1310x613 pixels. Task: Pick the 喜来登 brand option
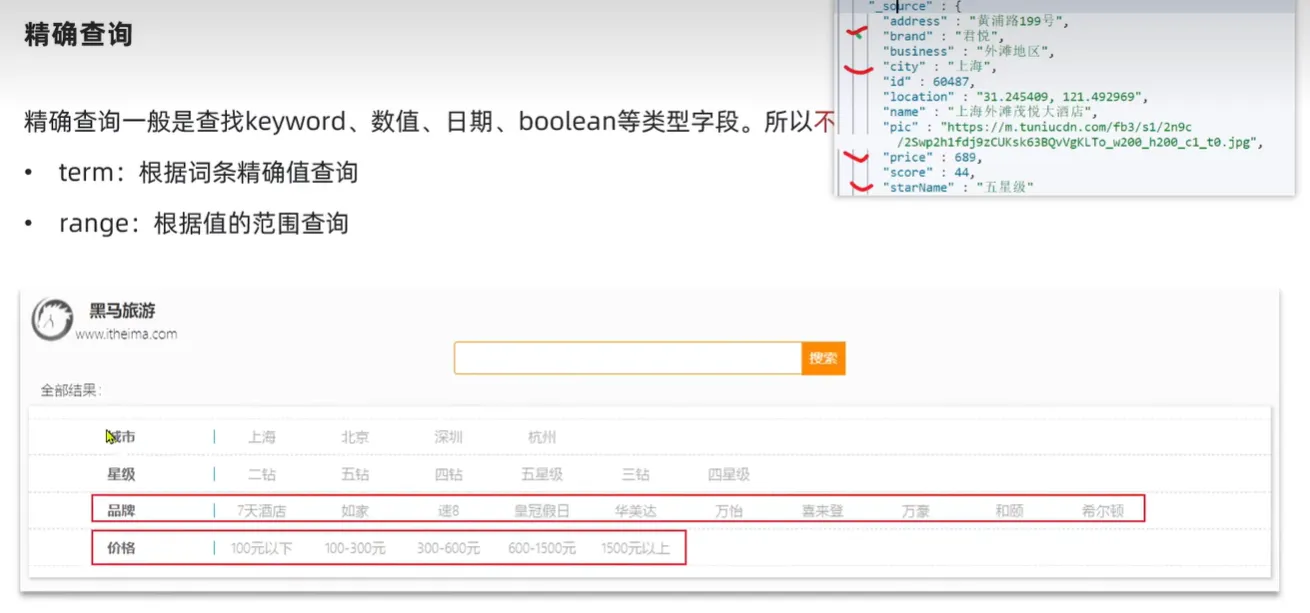pos(822,511)
